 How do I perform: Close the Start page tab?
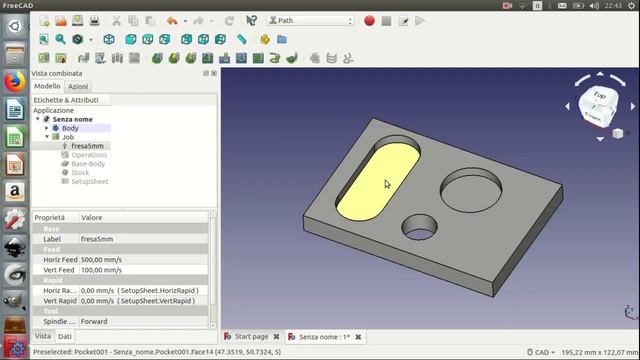tap(276, 337)
